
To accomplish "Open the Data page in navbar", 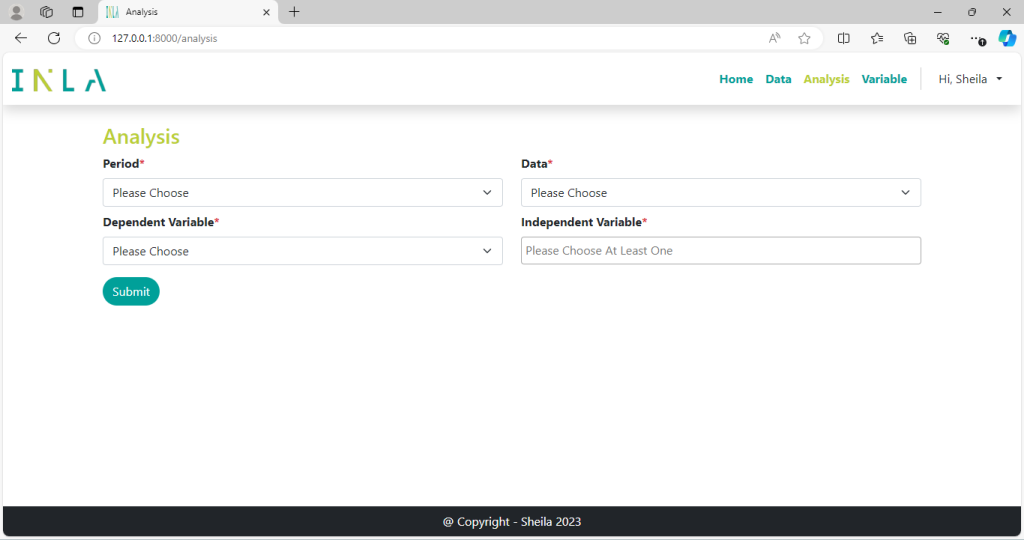I will pyautogui.click(x=778, y=79).
